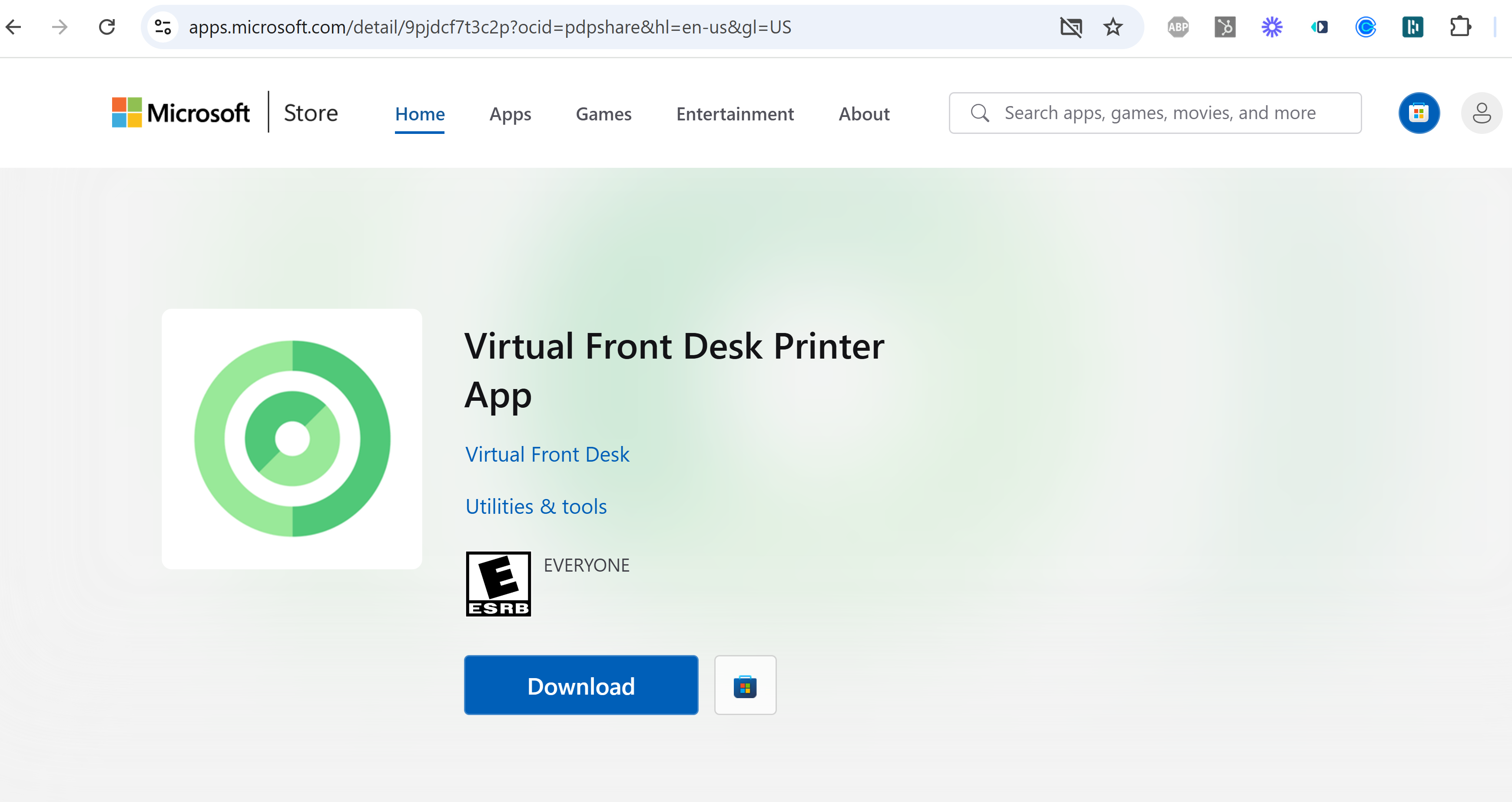Go to the Entertainment tab
Screen dimensions: 1512x802
click(735, 114)
